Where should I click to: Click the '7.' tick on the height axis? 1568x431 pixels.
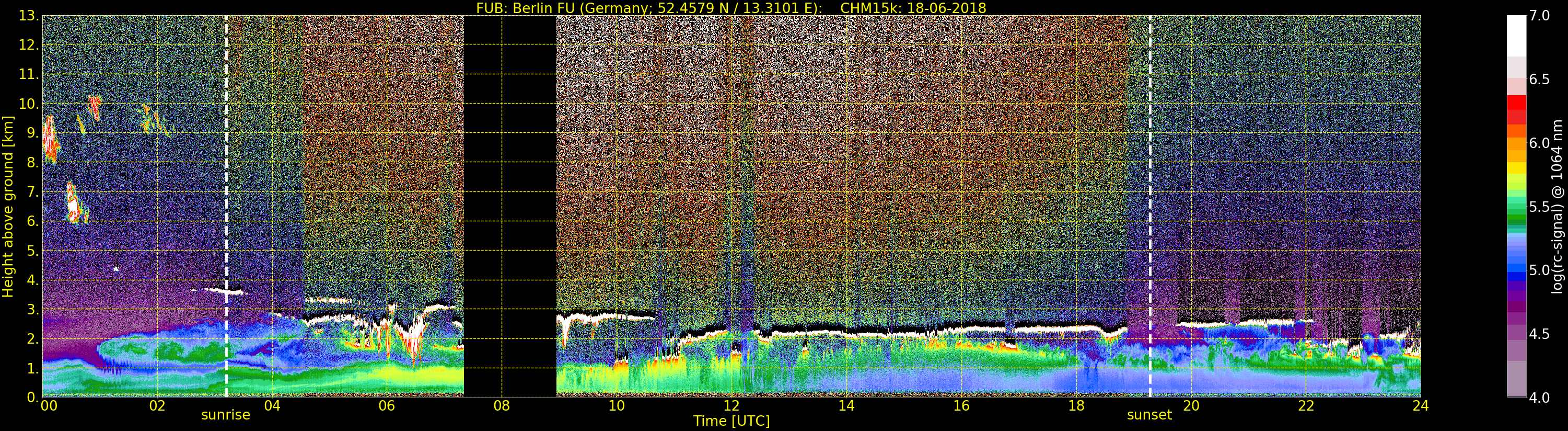click(32, 192)
